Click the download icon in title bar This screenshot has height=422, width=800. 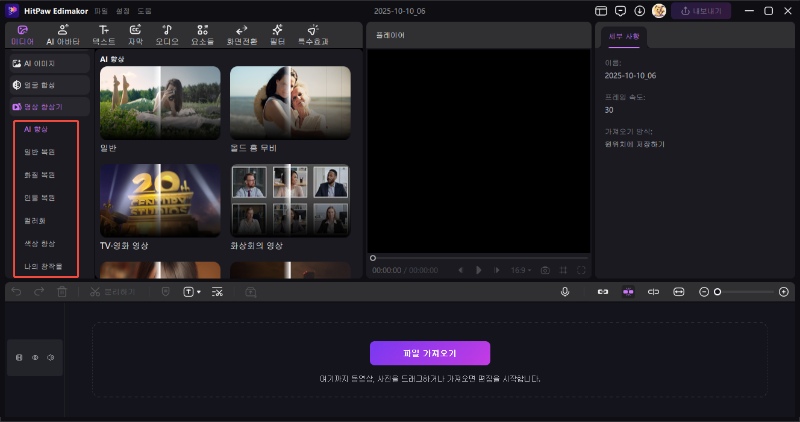639,11
